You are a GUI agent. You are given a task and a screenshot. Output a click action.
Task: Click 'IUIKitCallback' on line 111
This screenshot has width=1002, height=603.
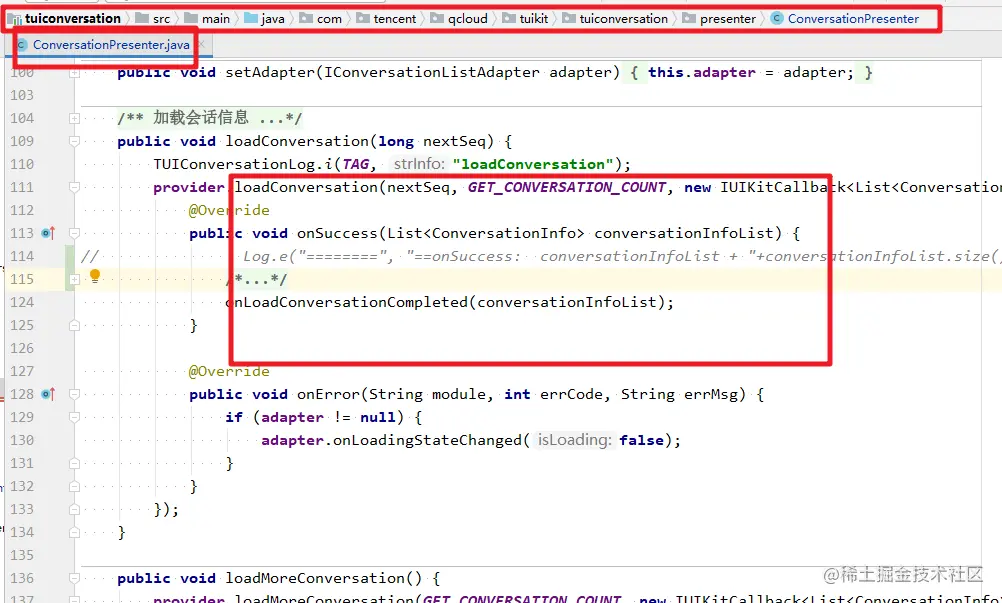783,187
